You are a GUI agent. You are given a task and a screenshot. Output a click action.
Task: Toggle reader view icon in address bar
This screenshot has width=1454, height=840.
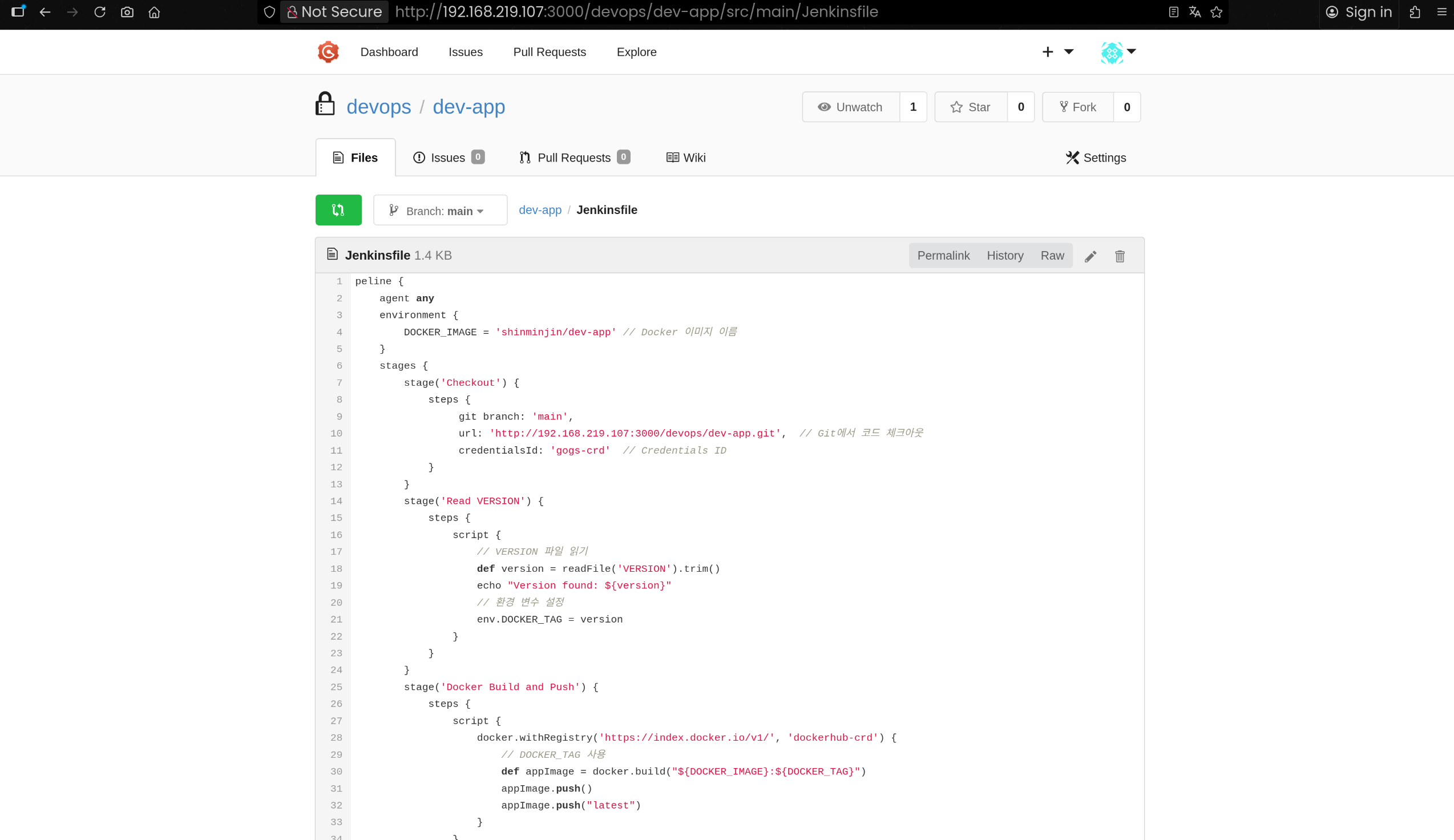click(x=1173, y=12)
